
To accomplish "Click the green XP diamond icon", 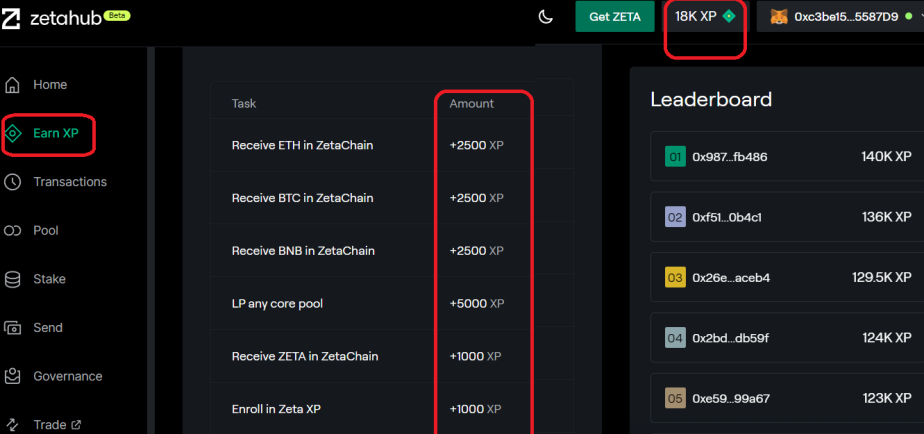I will (x=730, y=17).
